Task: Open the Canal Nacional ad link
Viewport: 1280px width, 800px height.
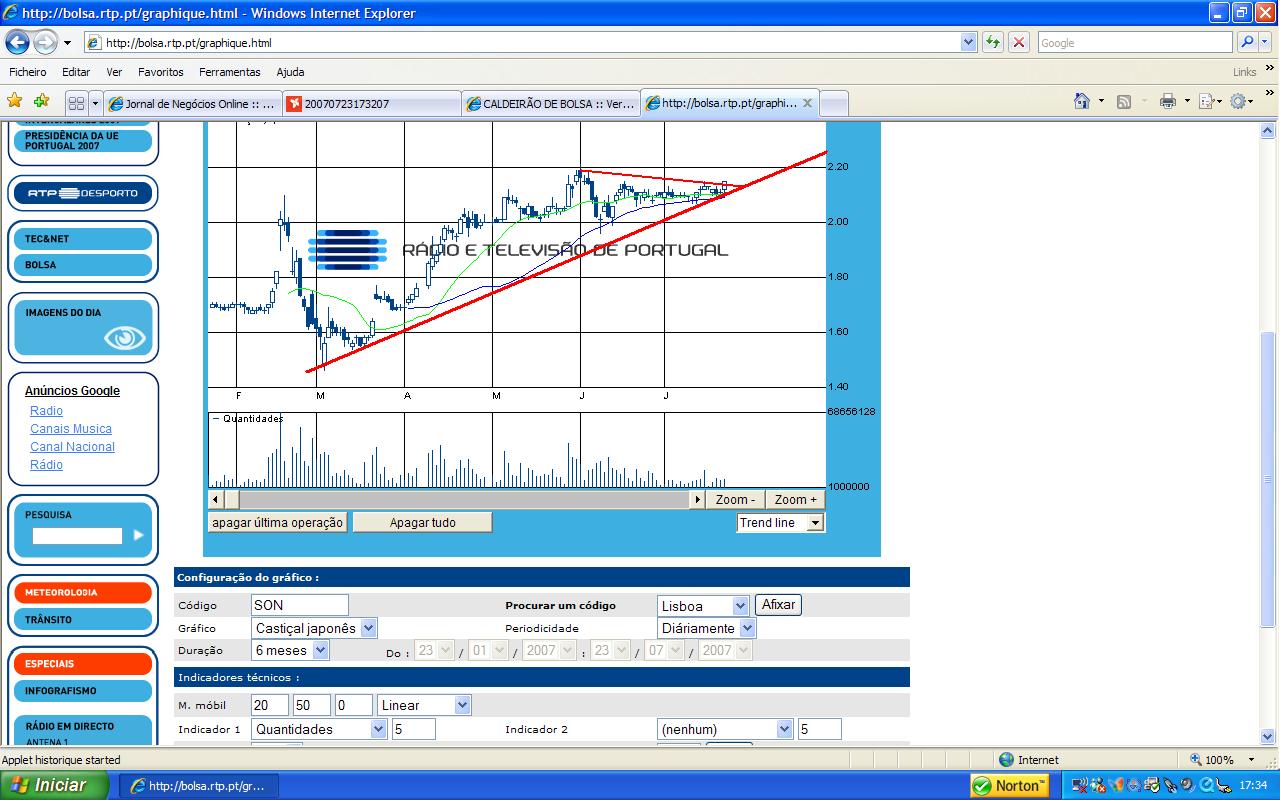Action: (72, 447)
